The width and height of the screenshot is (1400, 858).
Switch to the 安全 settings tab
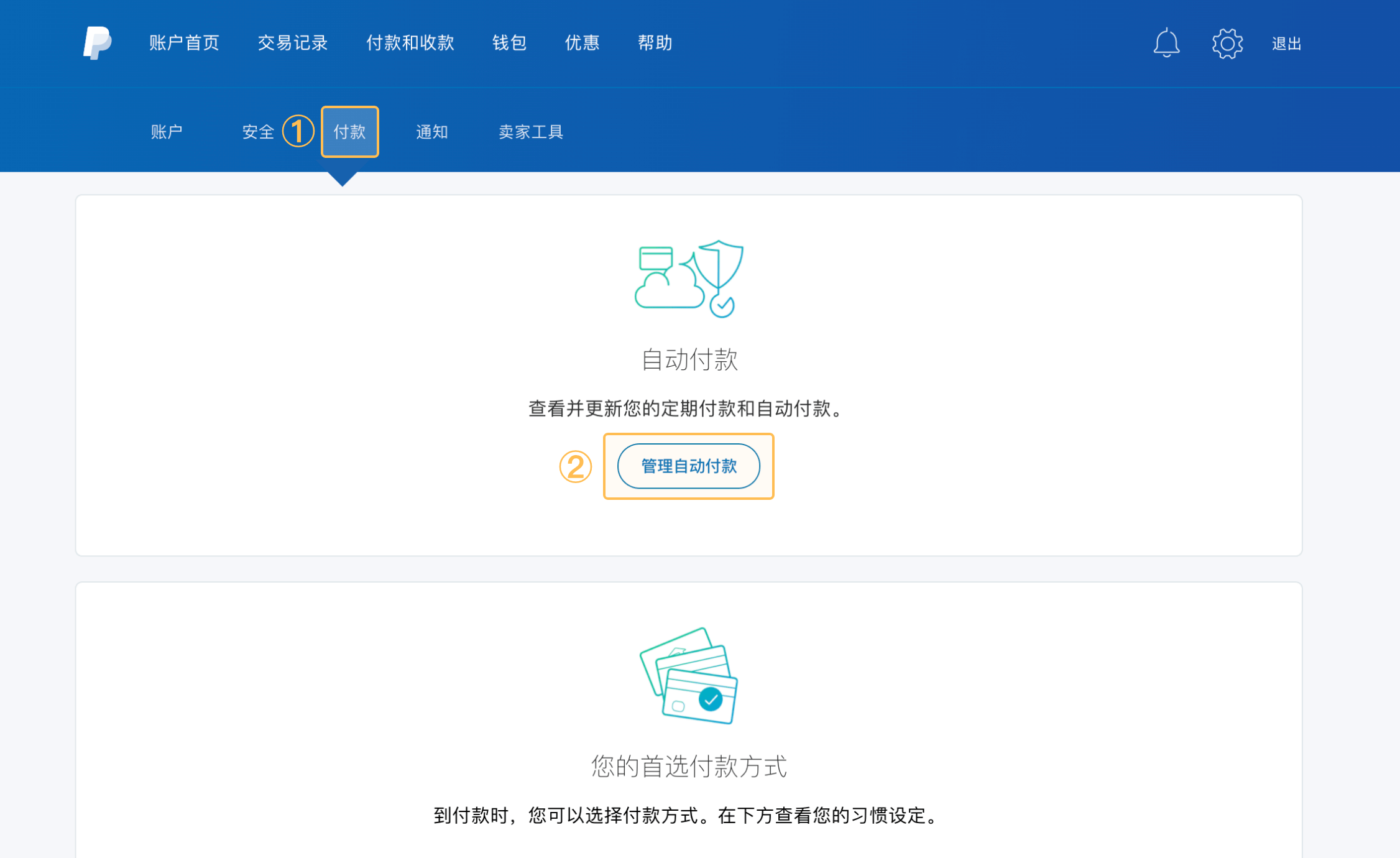click(x=258, y=132)
